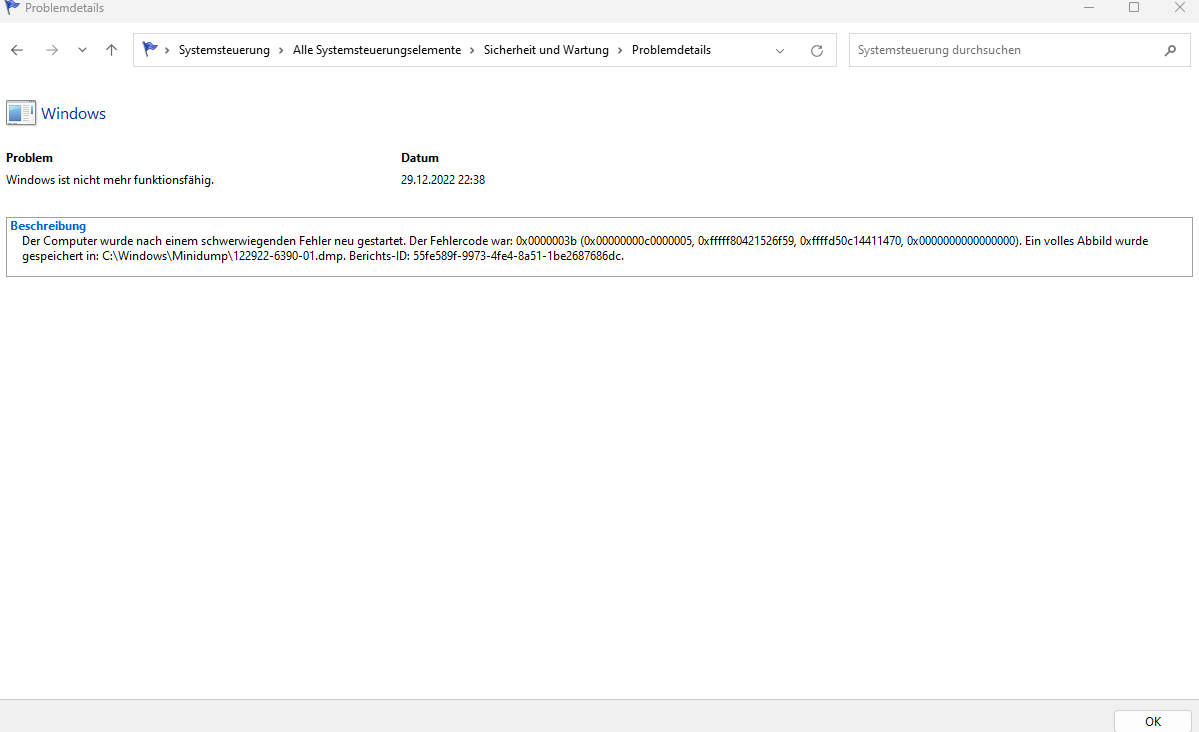Go up one level with up arrow
Screen dimensions: 1199x732
112,50
